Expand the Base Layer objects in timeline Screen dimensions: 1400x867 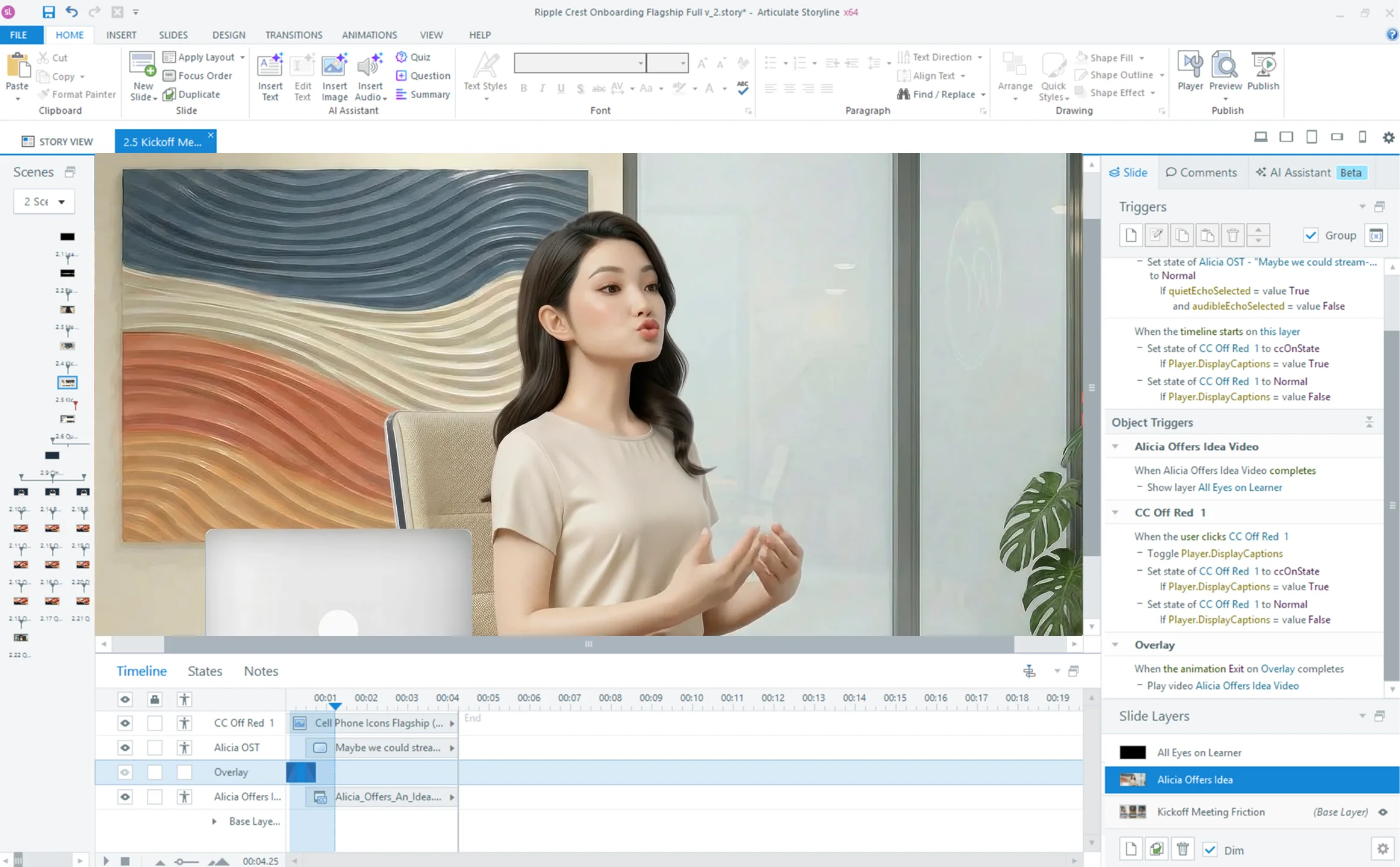(214, 821)
